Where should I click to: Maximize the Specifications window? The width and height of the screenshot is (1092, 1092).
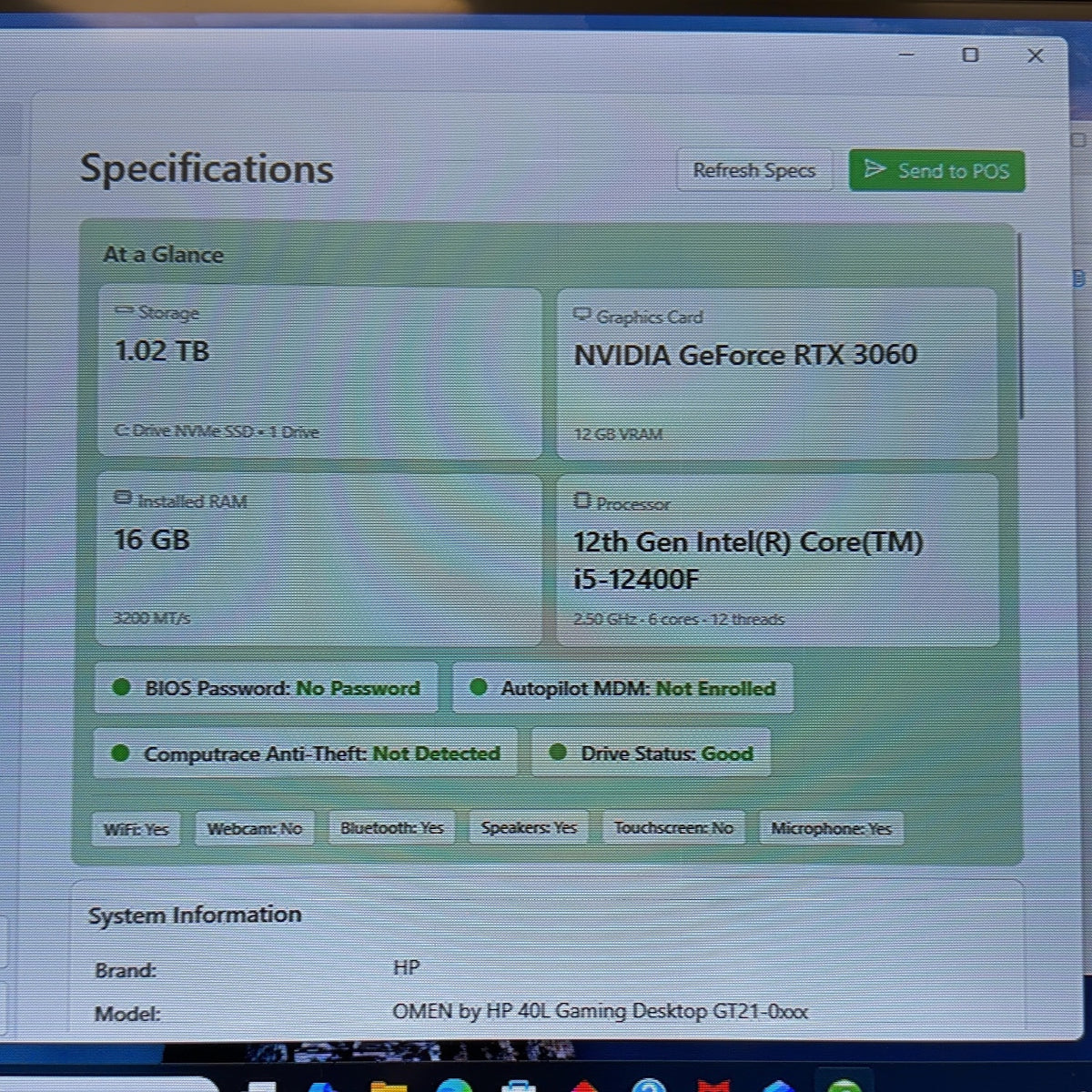click(x=970, y=55)
